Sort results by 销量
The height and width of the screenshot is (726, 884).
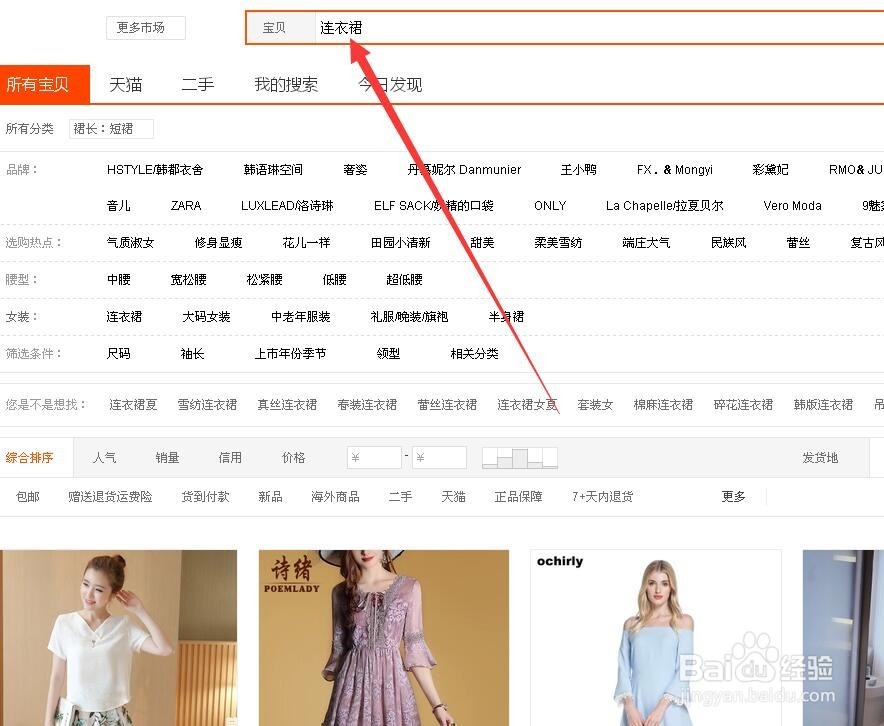[x=167, y=458]
